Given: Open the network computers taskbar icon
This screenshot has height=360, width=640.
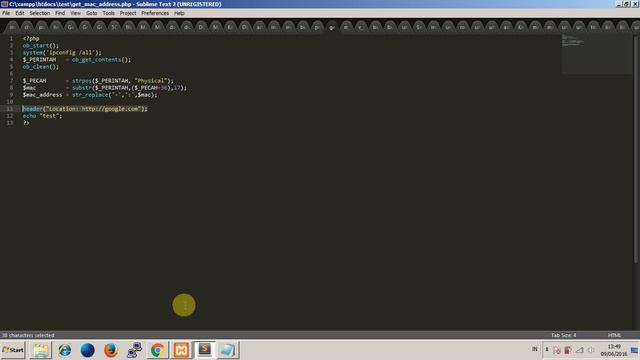Looking at the screenshot, I should [x=134, y=350].
